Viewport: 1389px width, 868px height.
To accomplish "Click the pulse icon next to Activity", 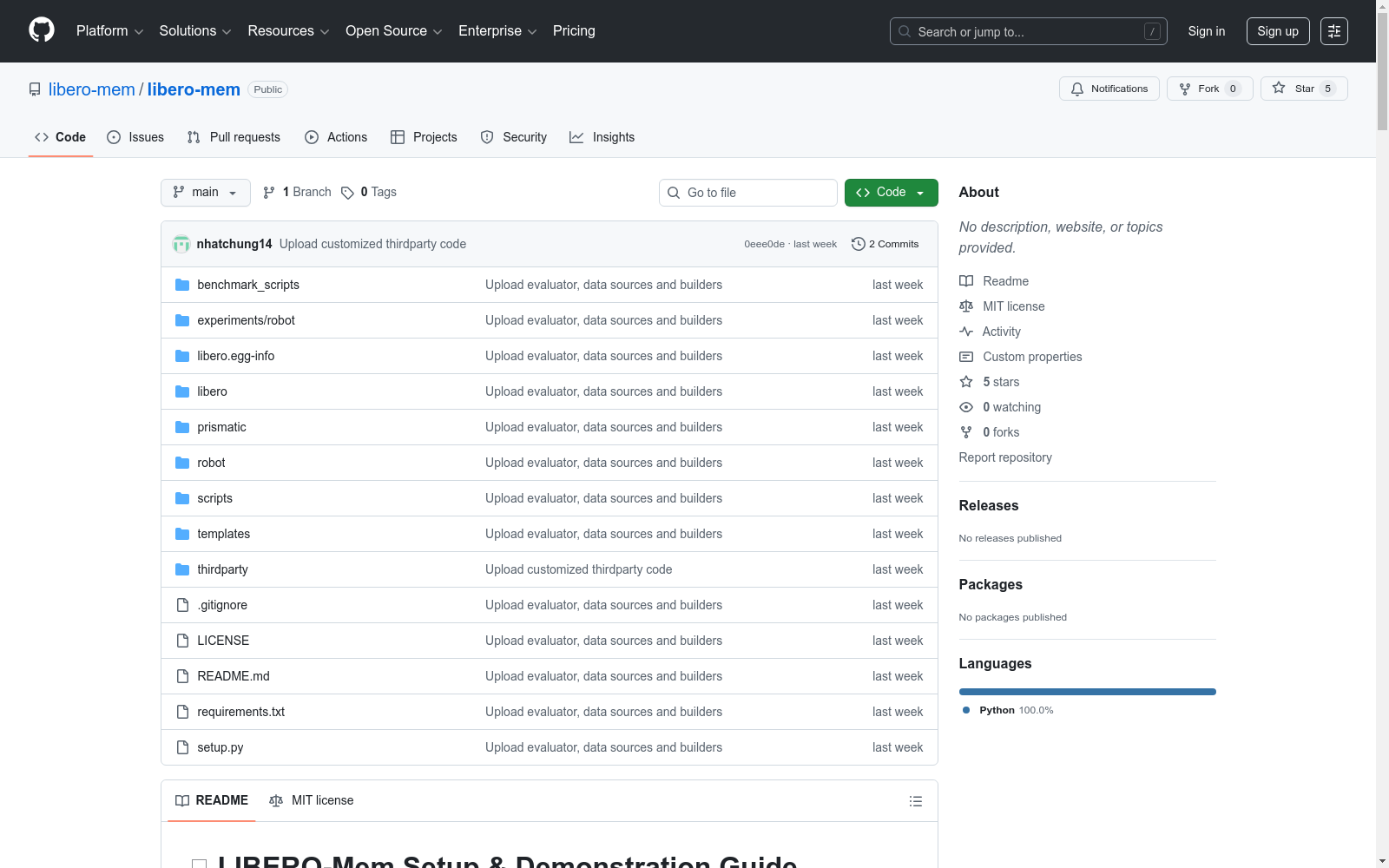I will pos(966,332).
